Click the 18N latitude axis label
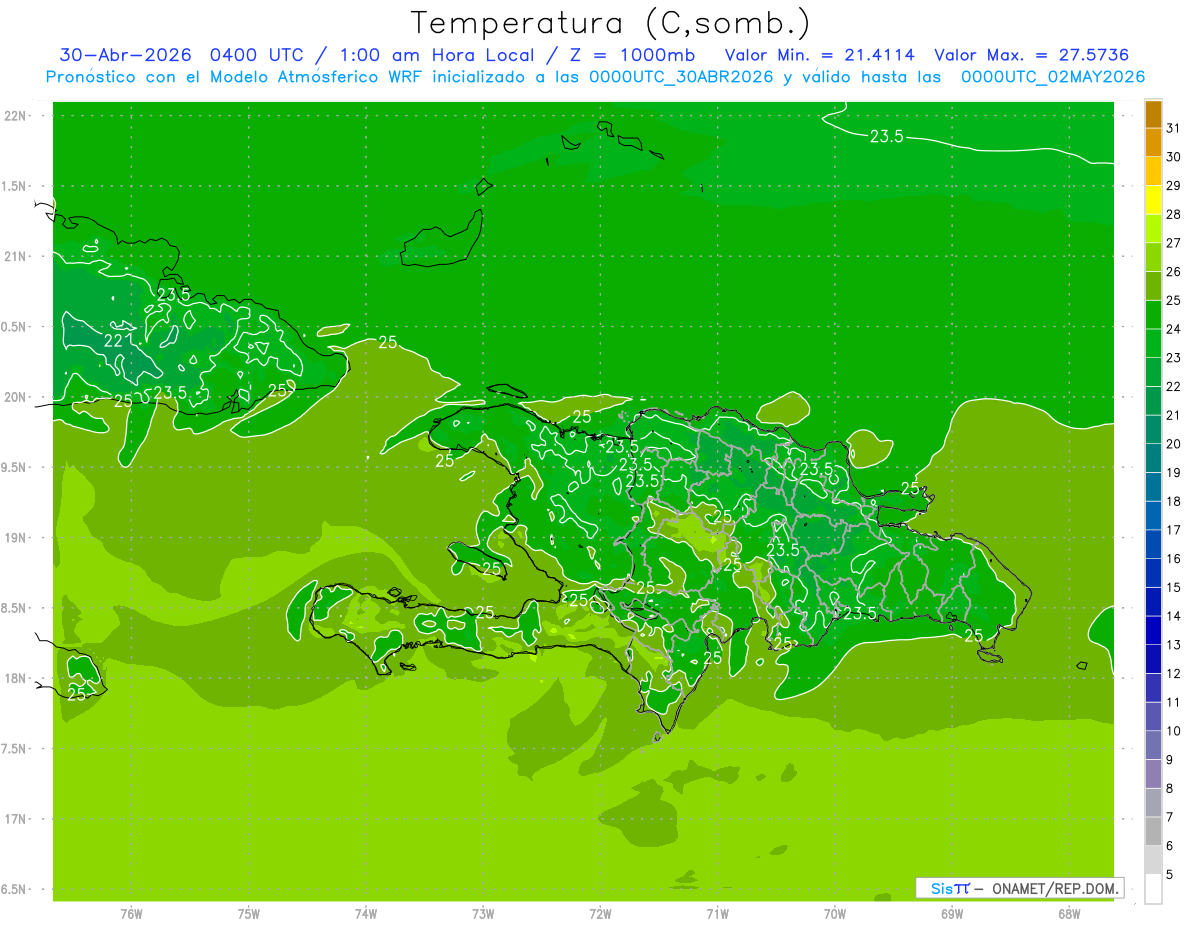 coord(15,678)
